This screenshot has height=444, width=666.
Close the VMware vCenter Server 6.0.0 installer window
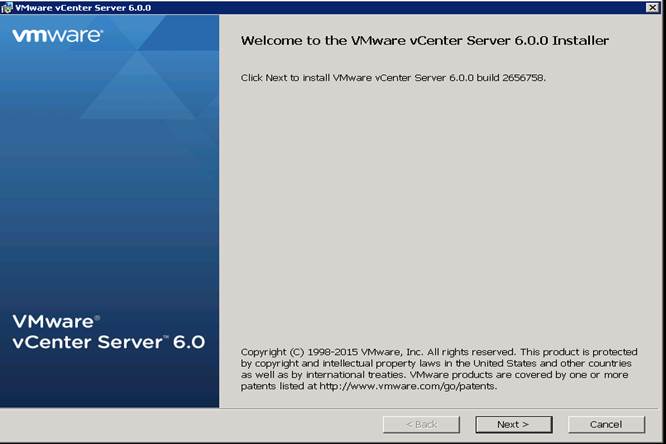[x=652, y=7]
